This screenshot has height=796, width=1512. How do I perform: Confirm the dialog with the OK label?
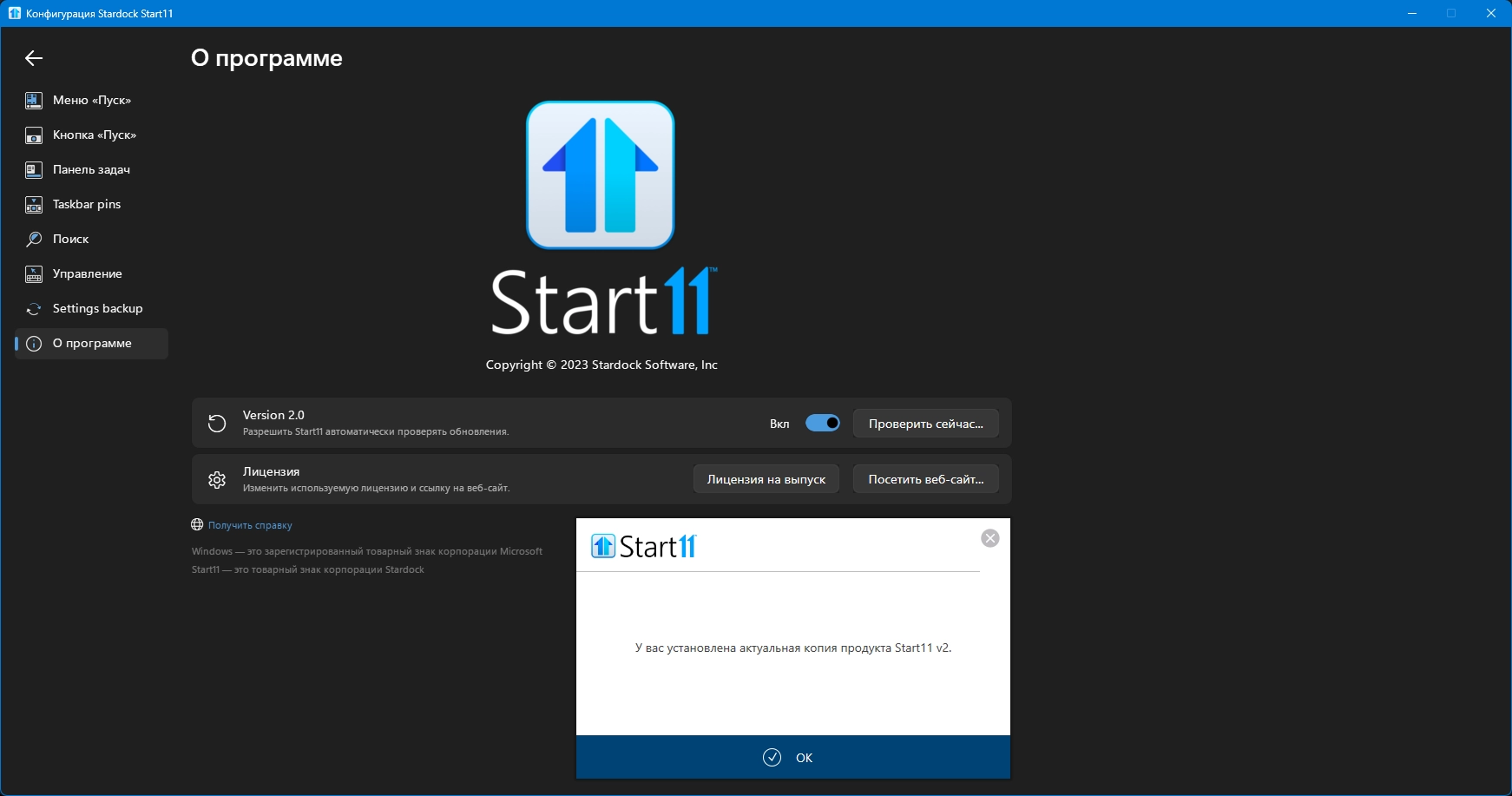tap(805, 758)
